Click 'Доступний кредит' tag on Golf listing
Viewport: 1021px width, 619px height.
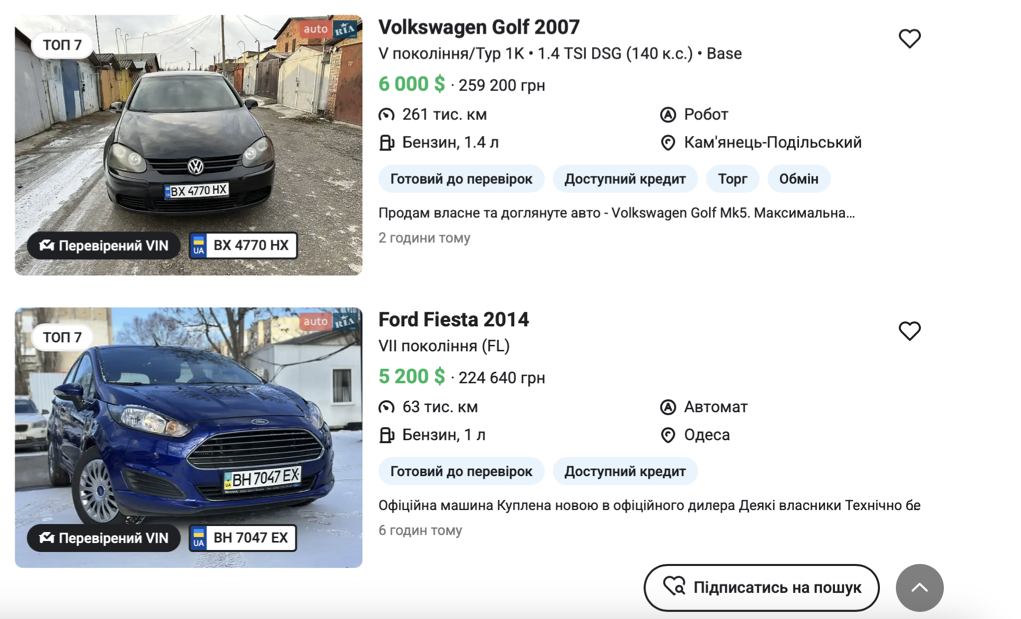pos(625,179)
